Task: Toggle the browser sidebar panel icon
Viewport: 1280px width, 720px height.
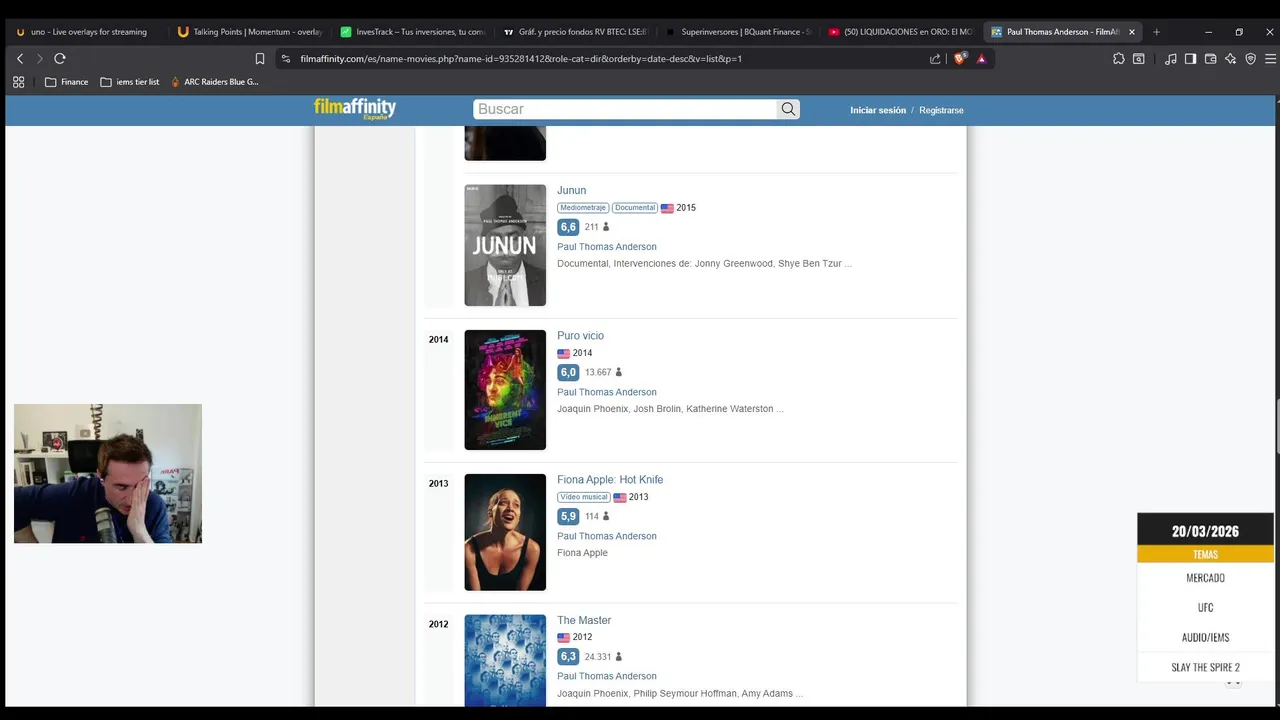Action: pos(1190,59)
